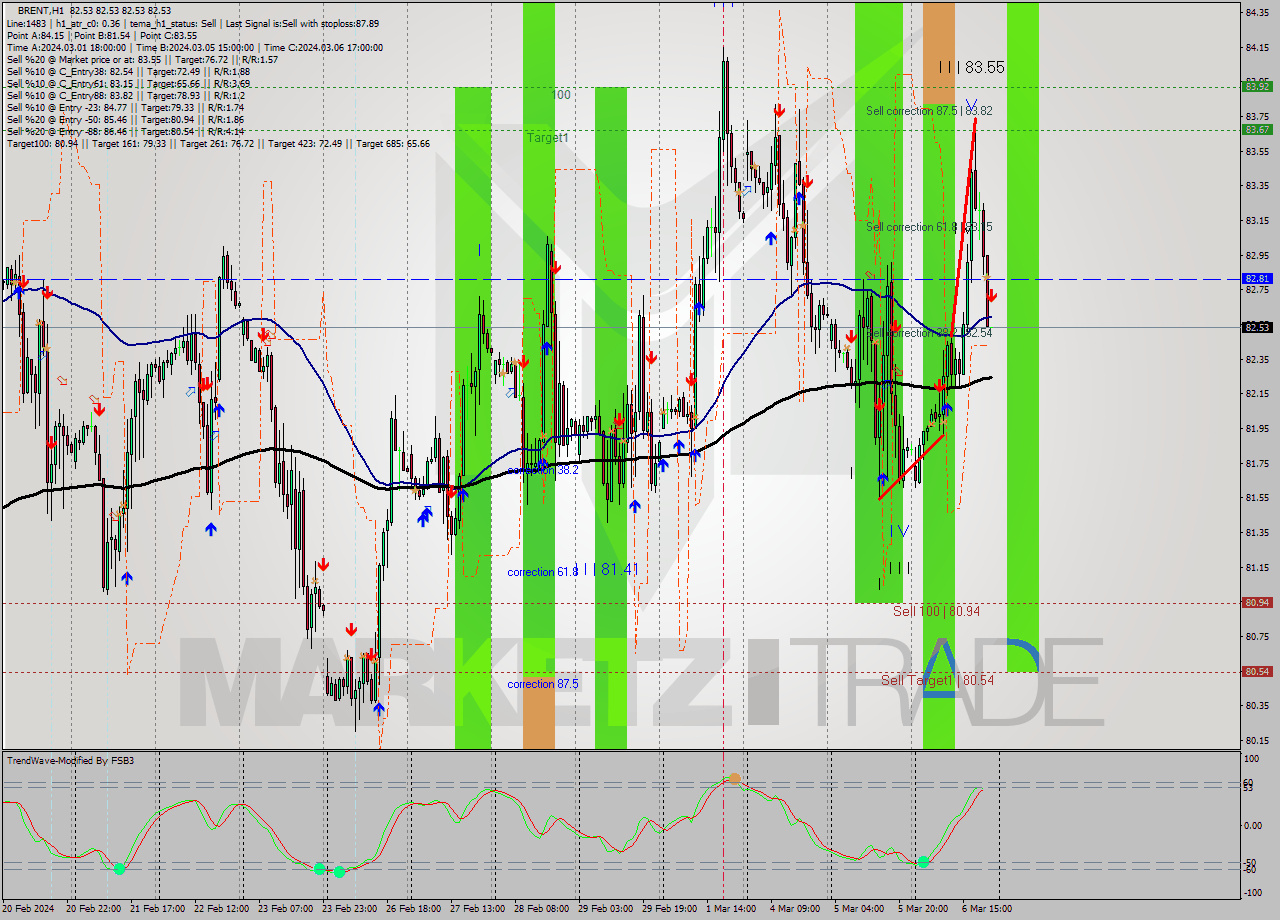Select the 'Sell %20 @ Entry -50: 85.46' line
This screenshot has width=1280, height=920.
pyautogui.click(x=125, y=119)
